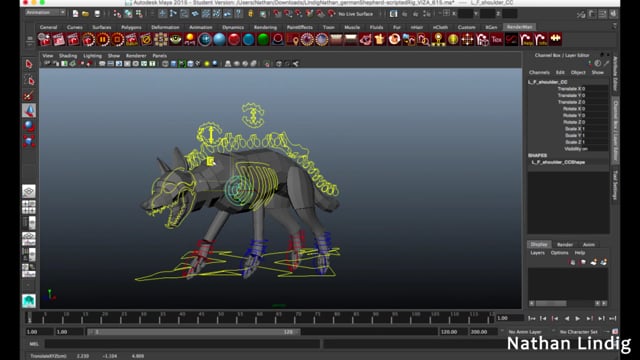Click RenderMan stop render shelf icon

(x=117, y=40)
